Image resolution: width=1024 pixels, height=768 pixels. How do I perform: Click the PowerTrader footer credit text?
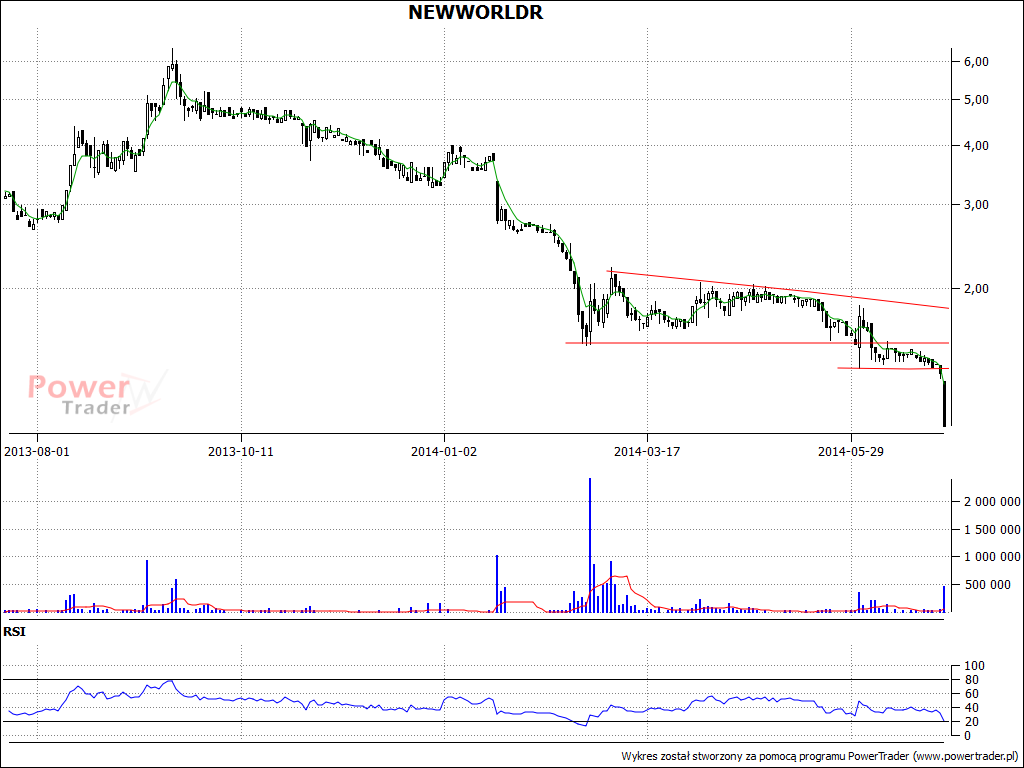pyautogui.click(x=820, y=756)
